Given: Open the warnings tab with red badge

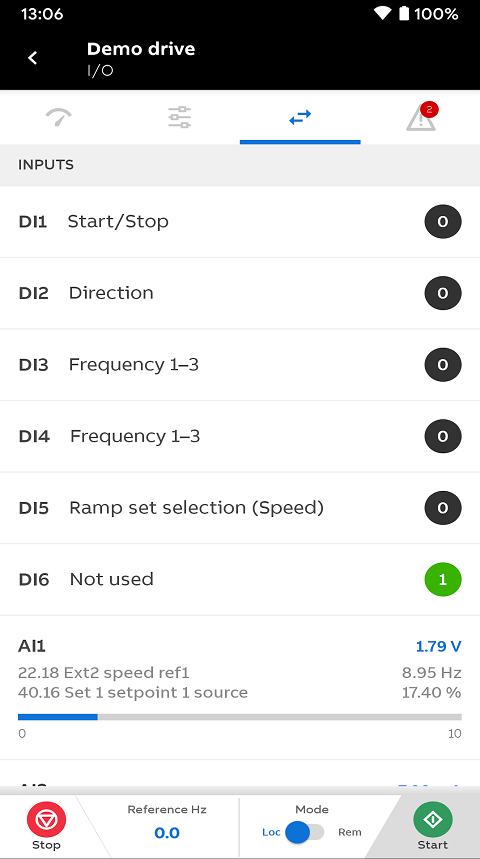Looking at the screenshot, I should point(421,117).
